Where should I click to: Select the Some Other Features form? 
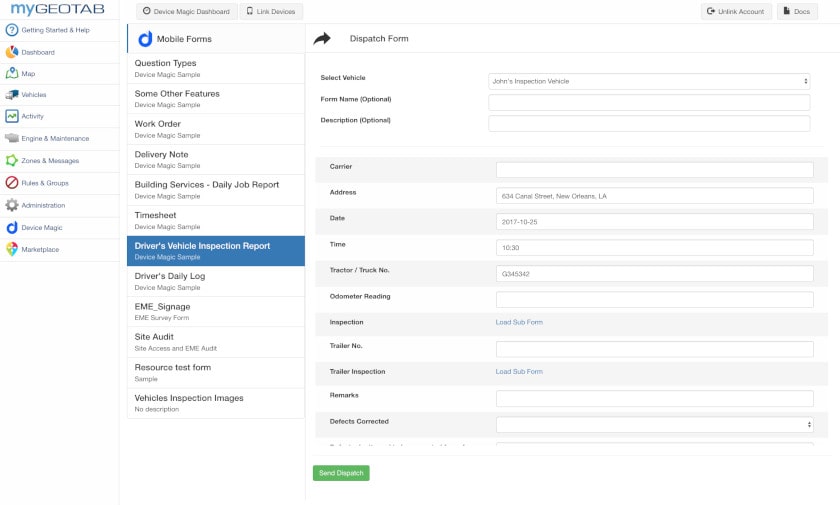click(x=216, y=99)
